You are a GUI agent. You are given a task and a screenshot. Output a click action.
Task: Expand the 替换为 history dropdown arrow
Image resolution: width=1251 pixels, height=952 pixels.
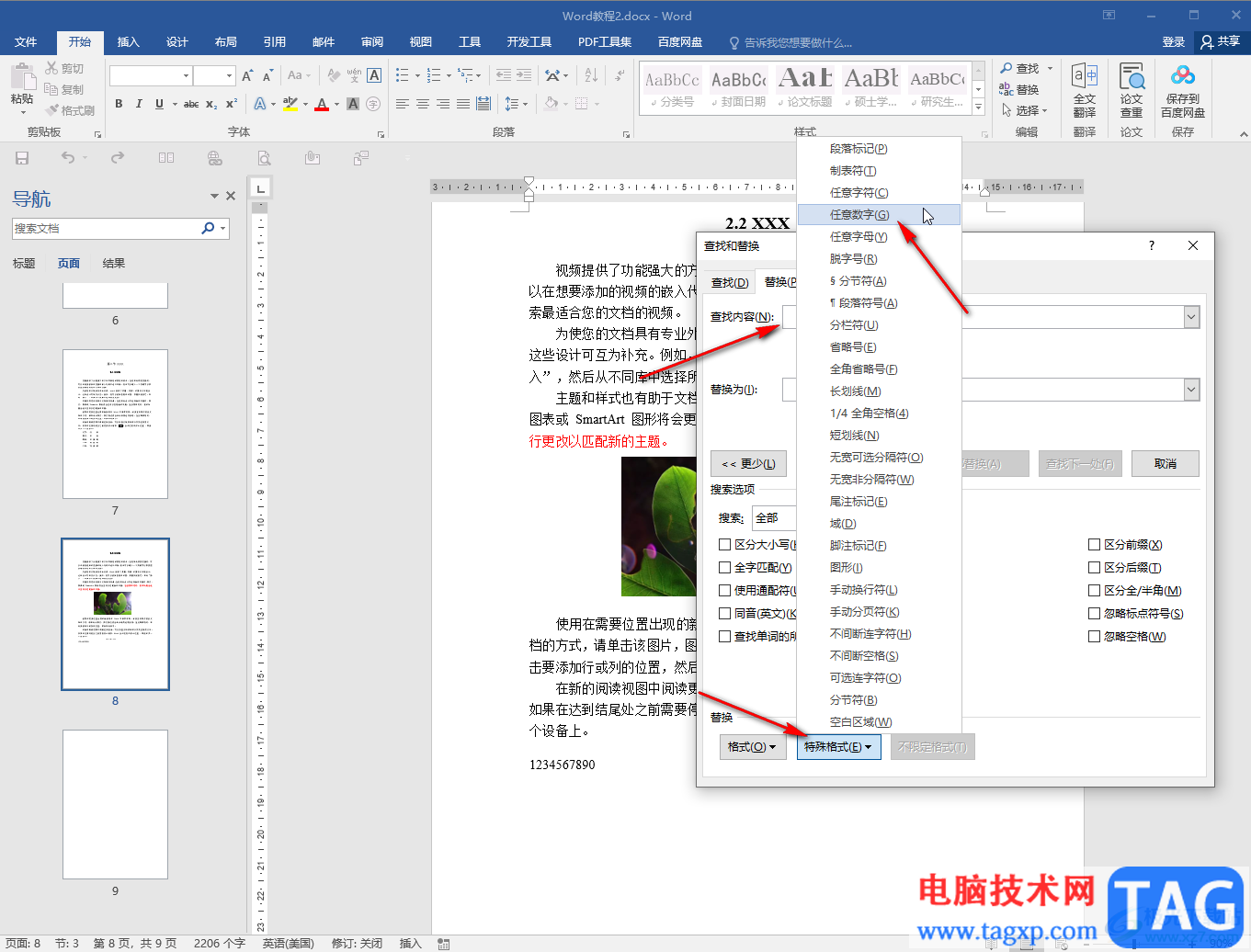1191,390
